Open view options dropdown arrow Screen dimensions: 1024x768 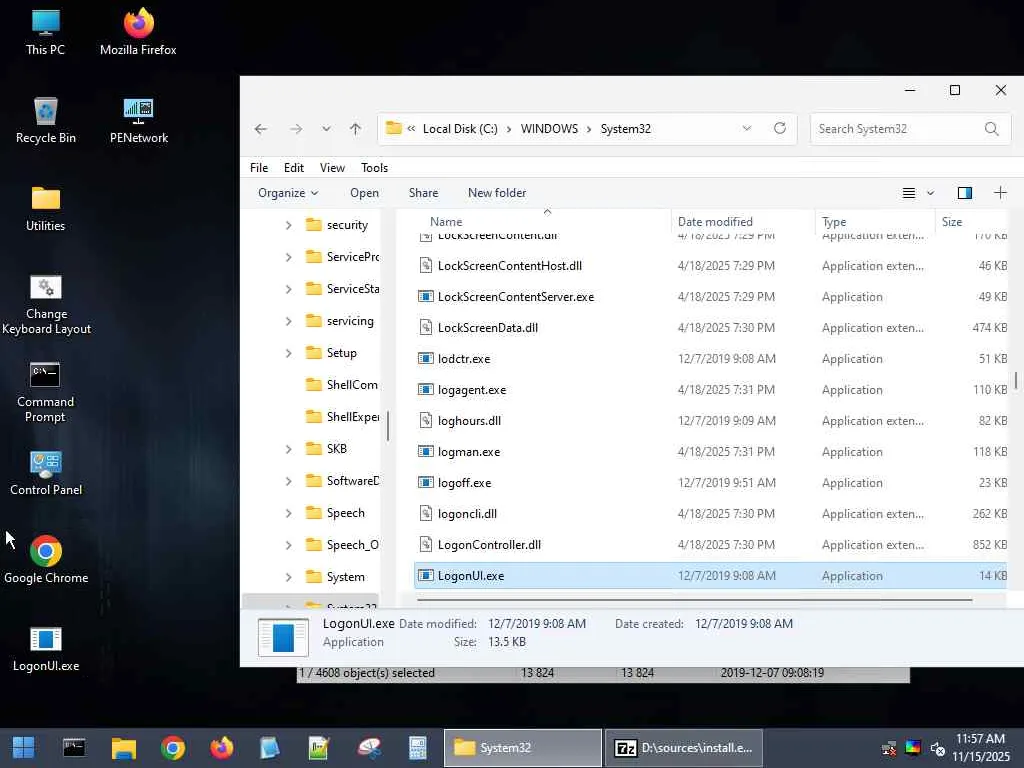(x=931, y=193)
